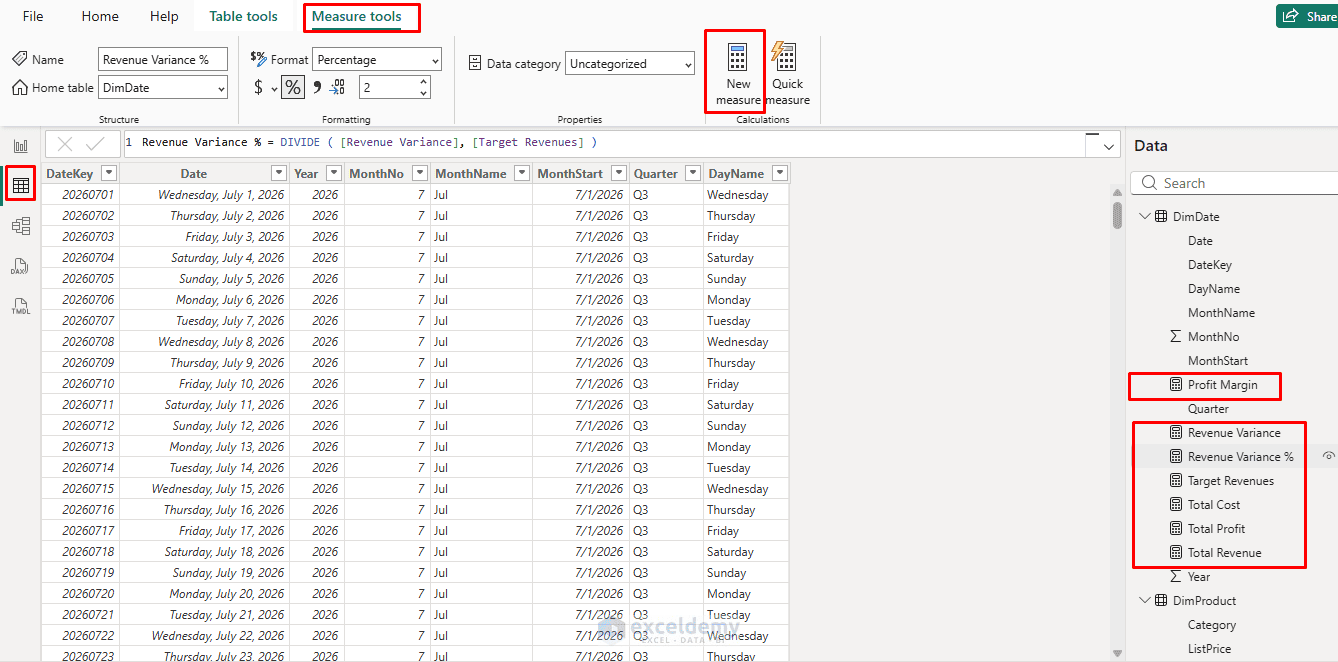The image size is (1338, 662).
Task: Click the Total Revenue measure icon
Action: [1175, 553]
